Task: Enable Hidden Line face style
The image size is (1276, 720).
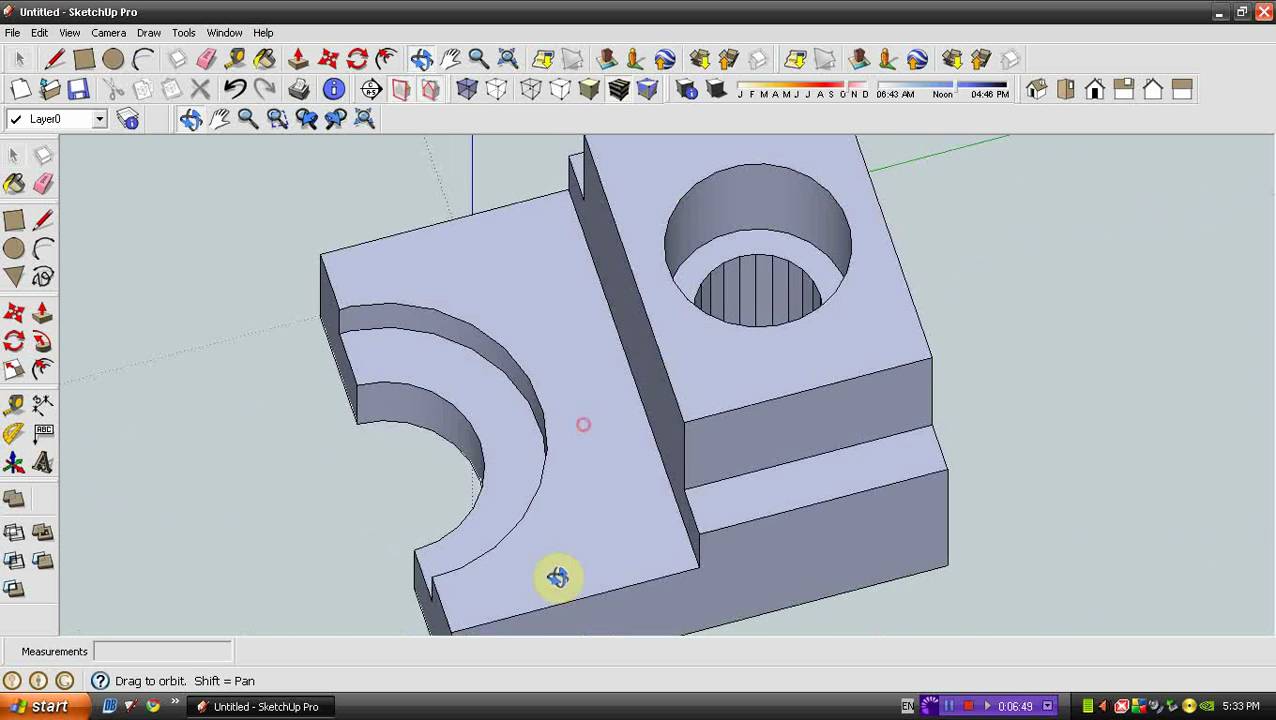Action: 560,90
